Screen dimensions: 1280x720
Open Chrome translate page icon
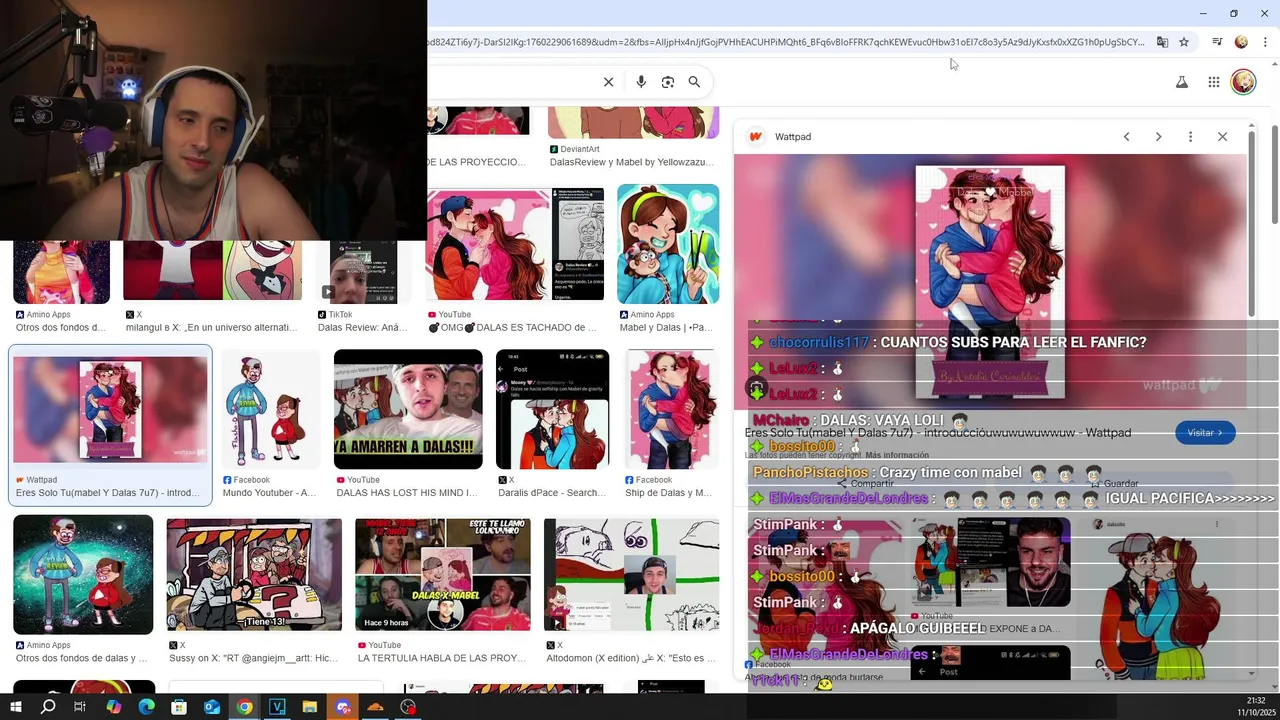point(1162,42)
